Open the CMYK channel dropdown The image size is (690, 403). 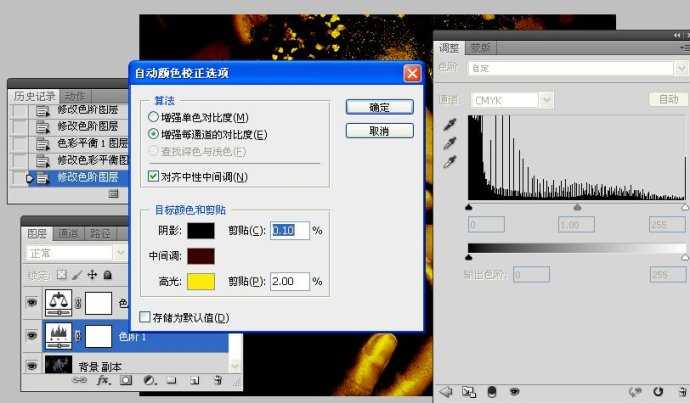click(546, 100)
